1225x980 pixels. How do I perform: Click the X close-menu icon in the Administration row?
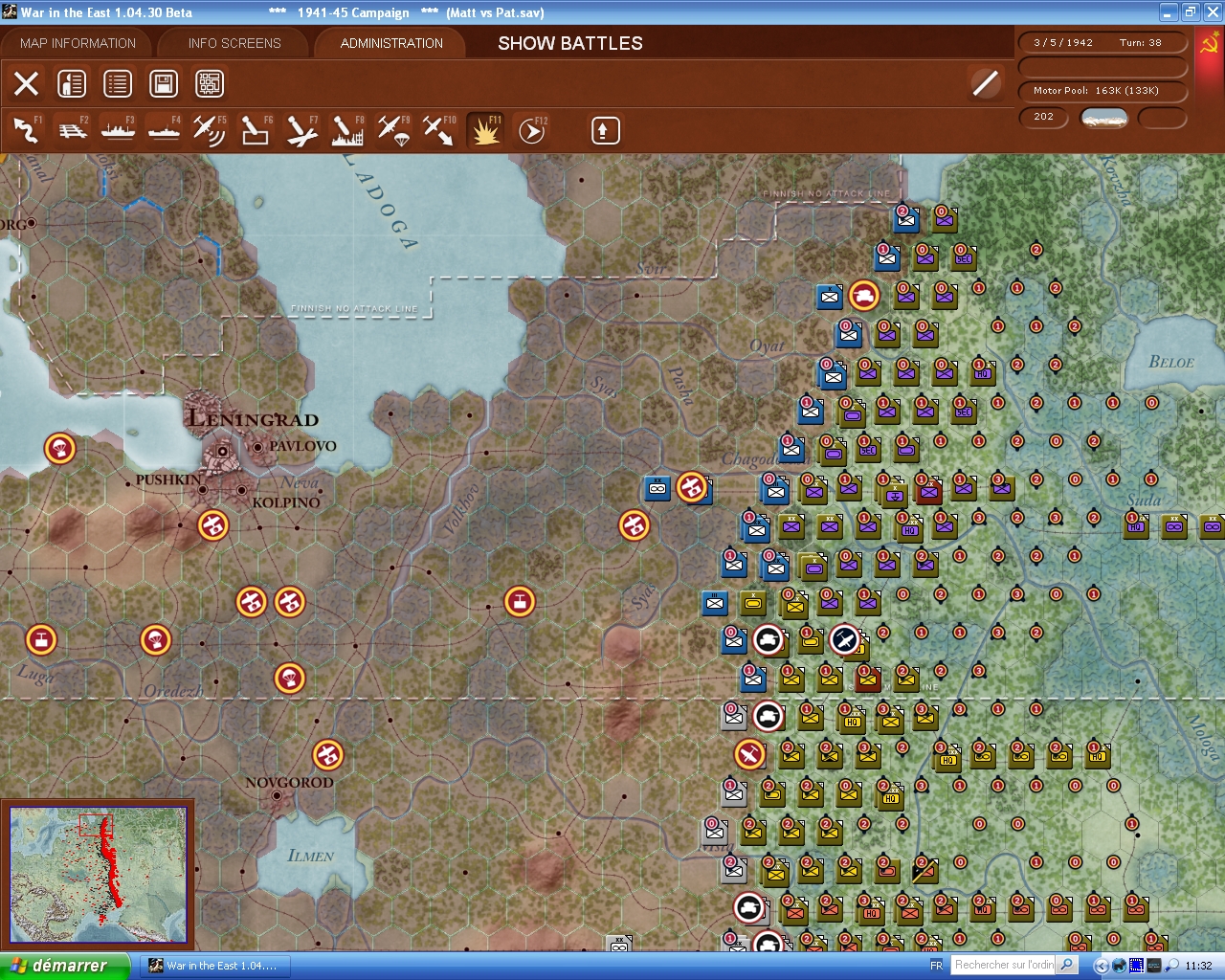[x=27, y=84]
